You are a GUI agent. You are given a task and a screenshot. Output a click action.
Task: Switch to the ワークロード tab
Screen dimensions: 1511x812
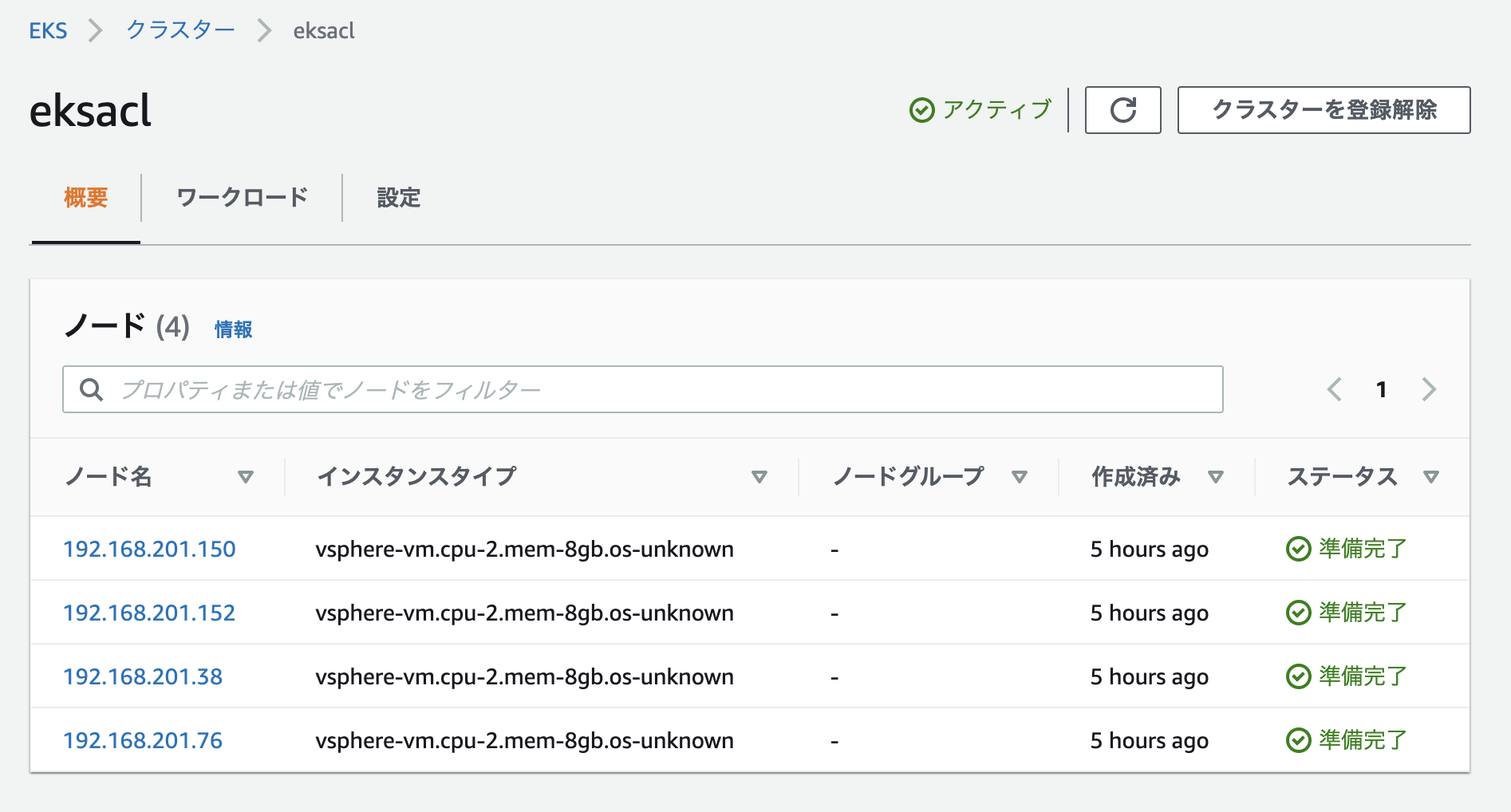point(242,198)
